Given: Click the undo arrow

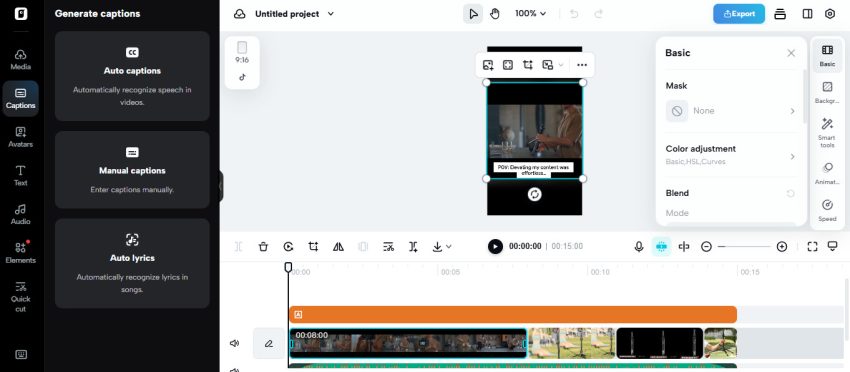Looking at the screenshot, I should (574, 14).
